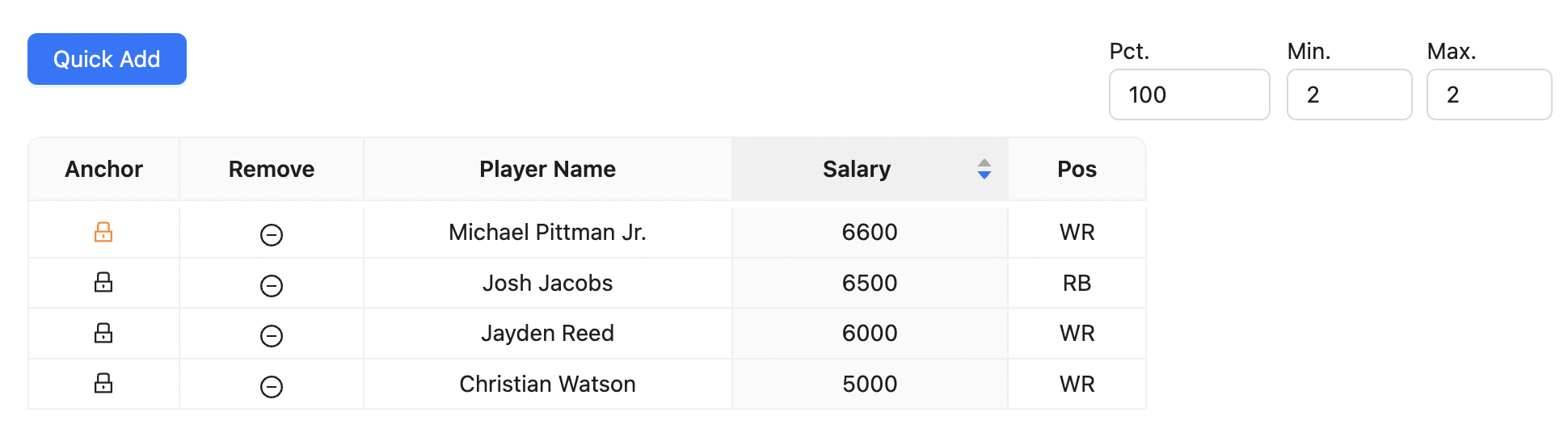Click the Player Name column header
The width and height of the screenshot is (1568, 433).
(x=547, y=169)
